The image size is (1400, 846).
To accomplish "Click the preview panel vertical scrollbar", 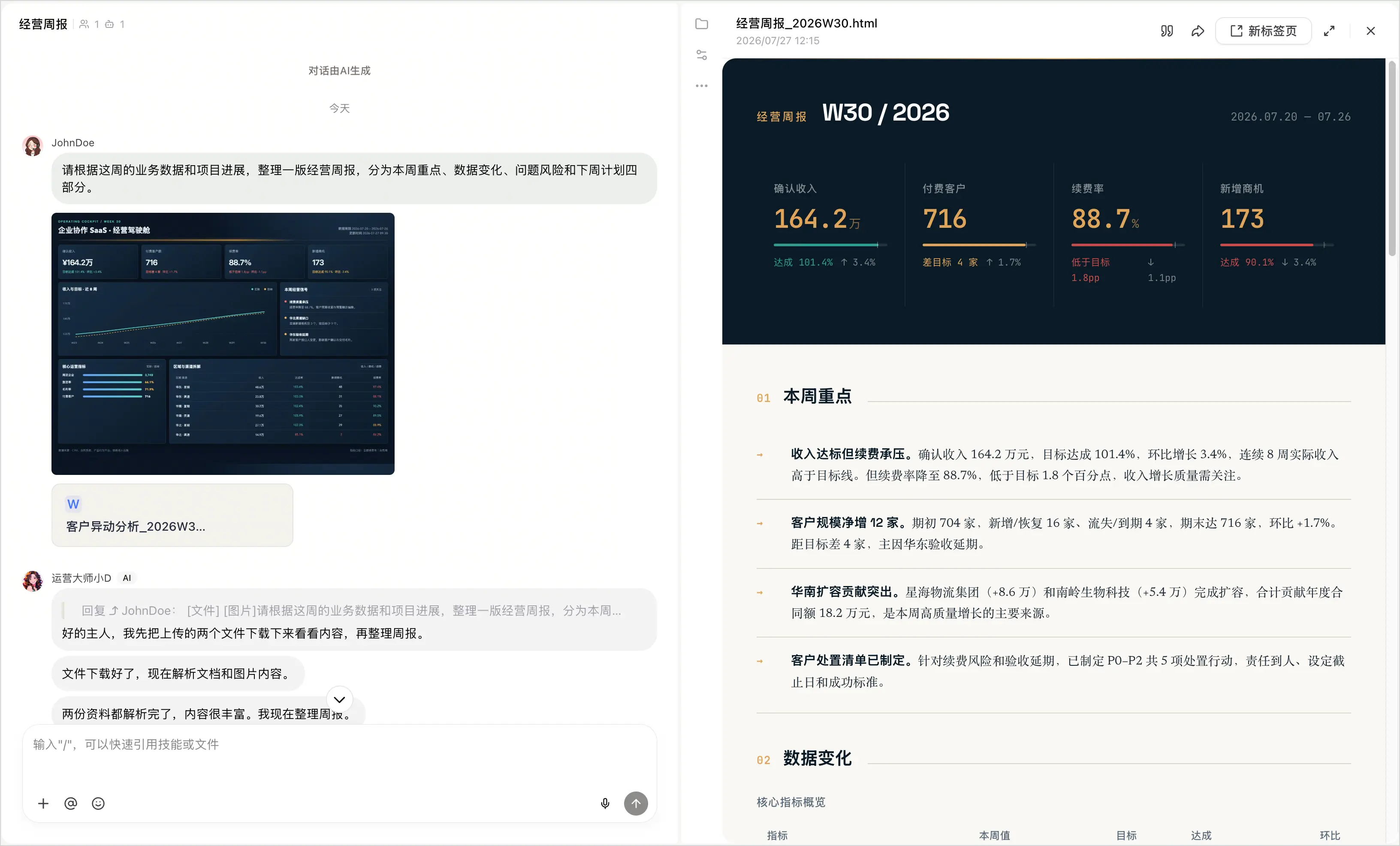I will point(1392,159).
